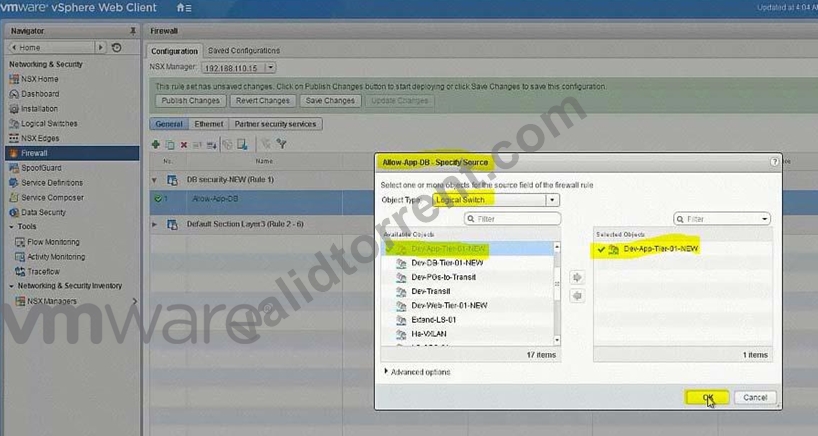Image resolution: width=818 pixels, height=436 pixels.
Task: Select Firewall in navigator
Action: [x=73, y=153]
